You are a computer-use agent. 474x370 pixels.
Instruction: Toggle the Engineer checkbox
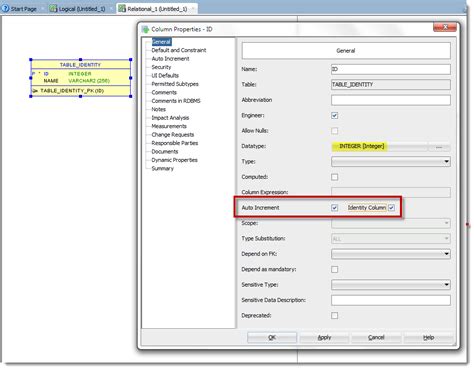coord(335,115)
